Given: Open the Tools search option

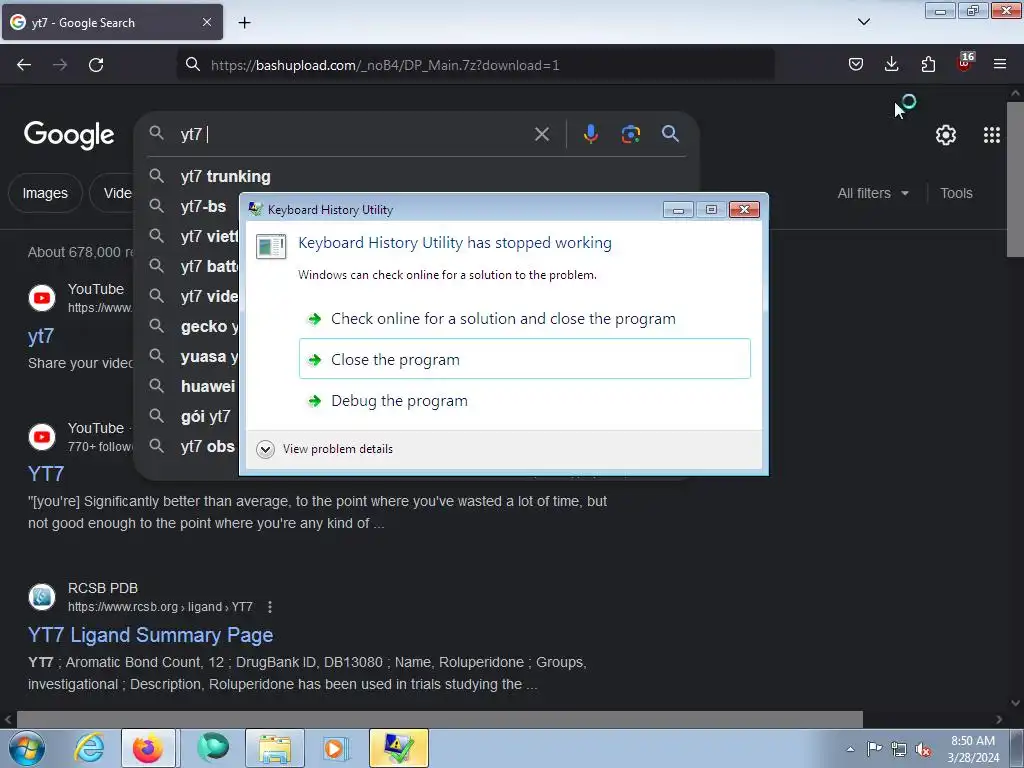Looking at the screenshot, I should pos(956,193).
